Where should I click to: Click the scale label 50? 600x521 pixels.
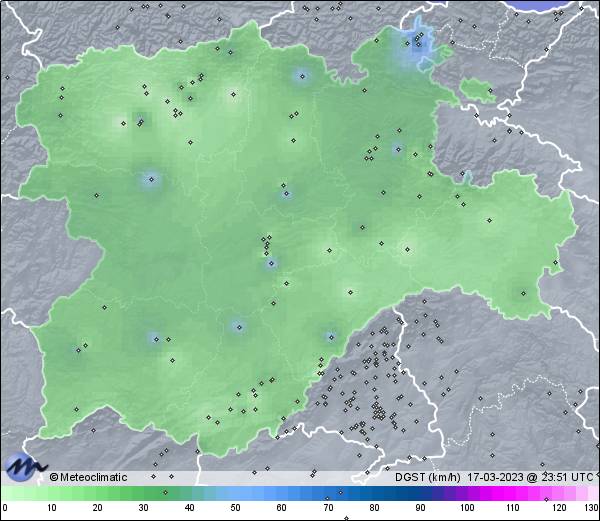pos(235,508)
